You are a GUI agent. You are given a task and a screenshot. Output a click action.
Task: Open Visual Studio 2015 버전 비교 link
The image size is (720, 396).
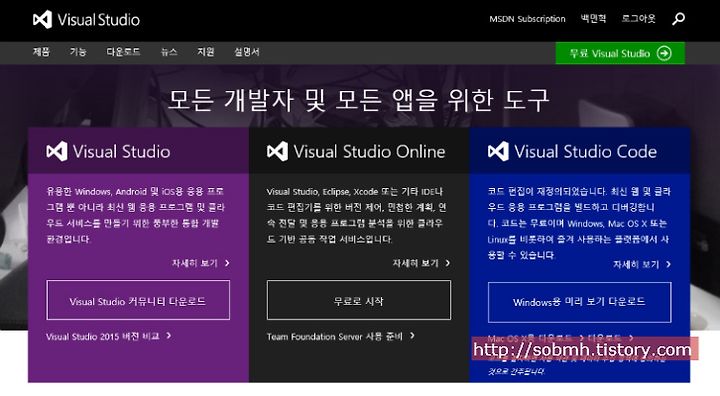tap(109, 336)
